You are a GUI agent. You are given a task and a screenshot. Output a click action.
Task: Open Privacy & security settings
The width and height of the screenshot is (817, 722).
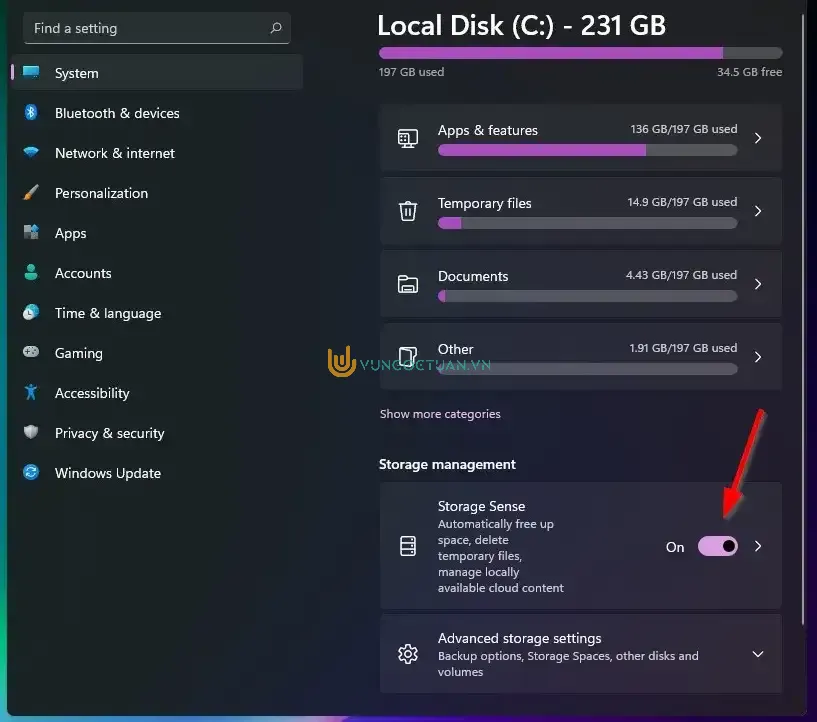click(x=157, y=433)
